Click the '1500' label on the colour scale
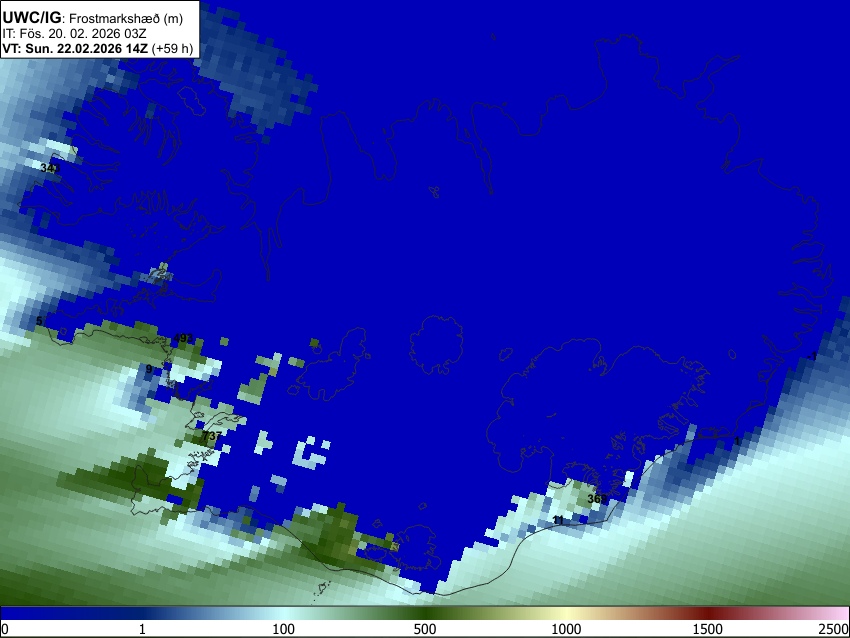The width and height of the screenshot is (850, 638). tap(708, 629)
